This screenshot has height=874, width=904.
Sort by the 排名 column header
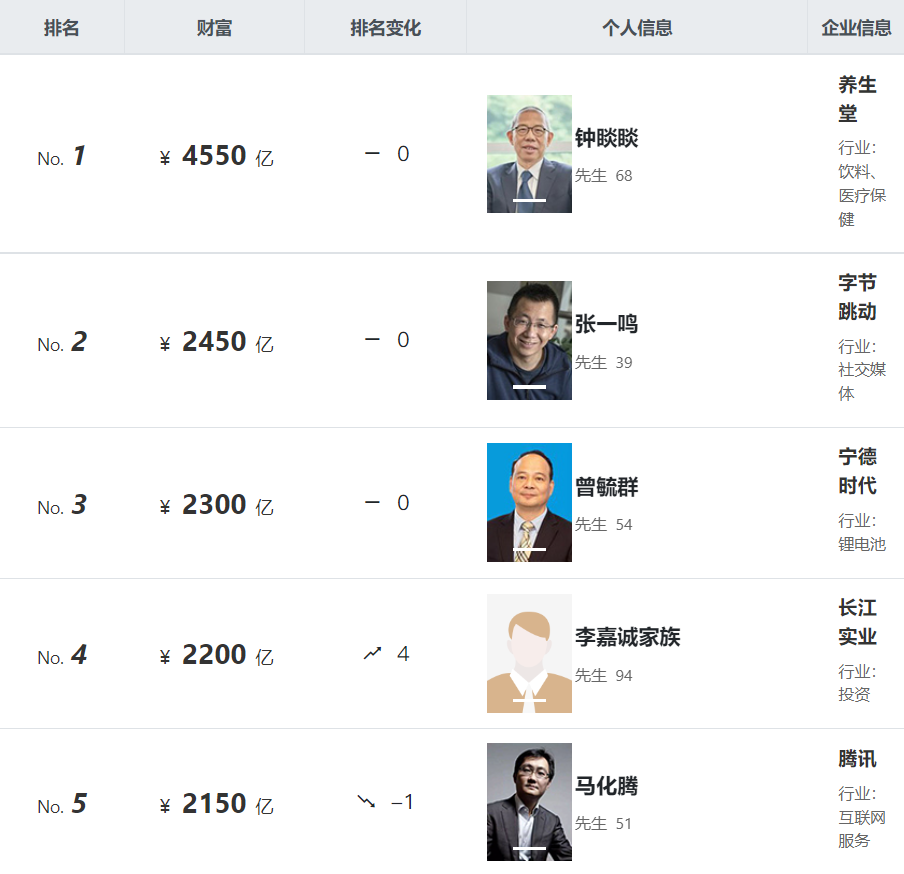pos(62,28)
